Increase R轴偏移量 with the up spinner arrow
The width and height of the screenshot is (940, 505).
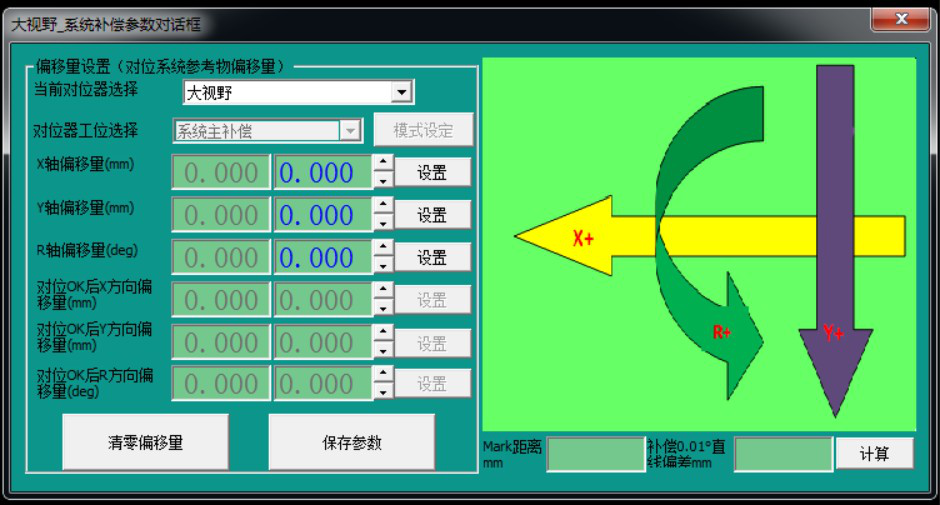point(383,248)
